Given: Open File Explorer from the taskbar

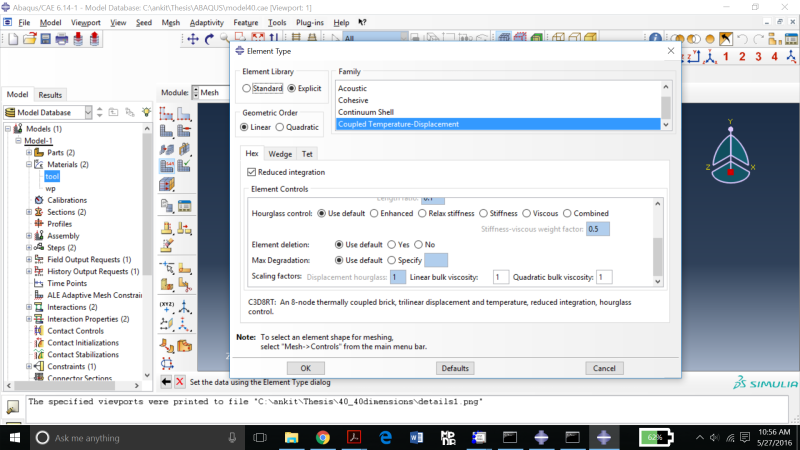Looking at the screenshot, I should [x=291, y=437].
